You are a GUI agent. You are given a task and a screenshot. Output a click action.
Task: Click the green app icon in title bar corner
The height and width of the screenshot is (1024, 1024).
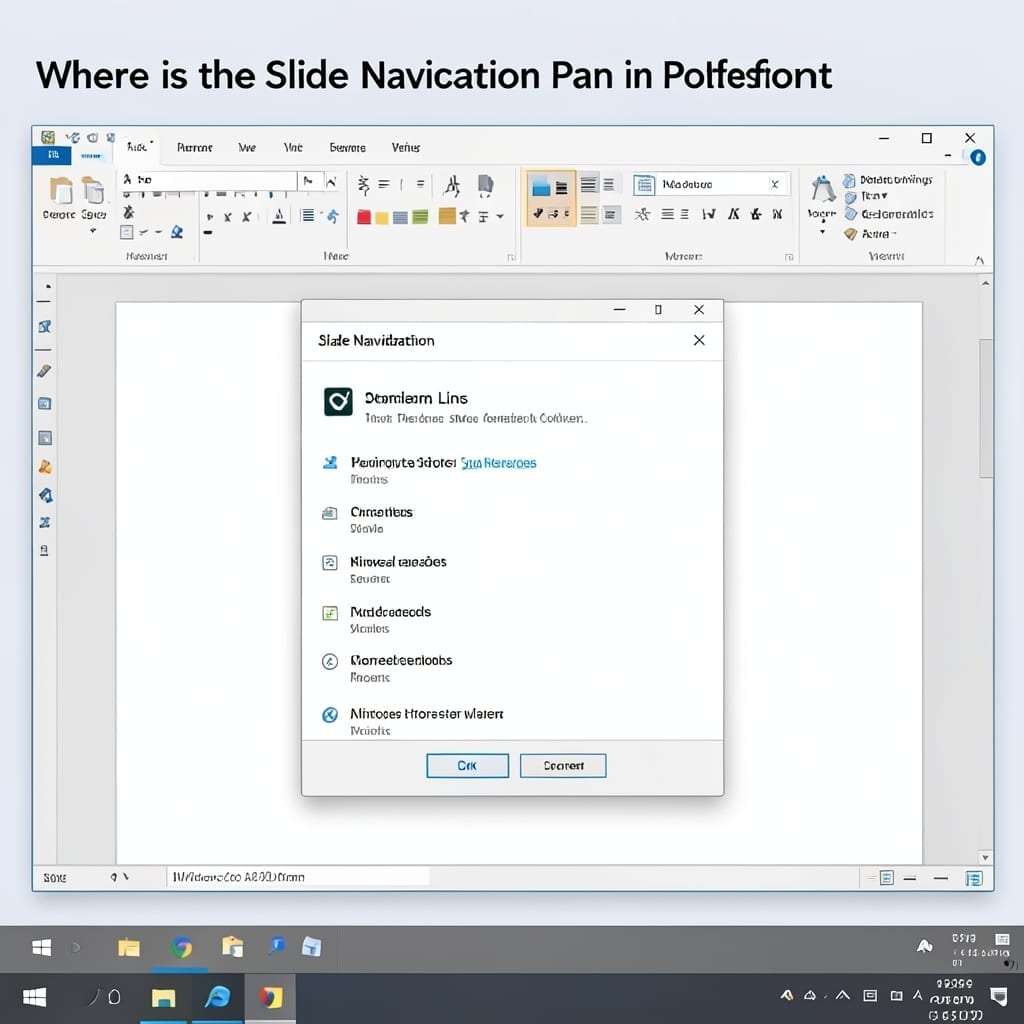[48, 137]
